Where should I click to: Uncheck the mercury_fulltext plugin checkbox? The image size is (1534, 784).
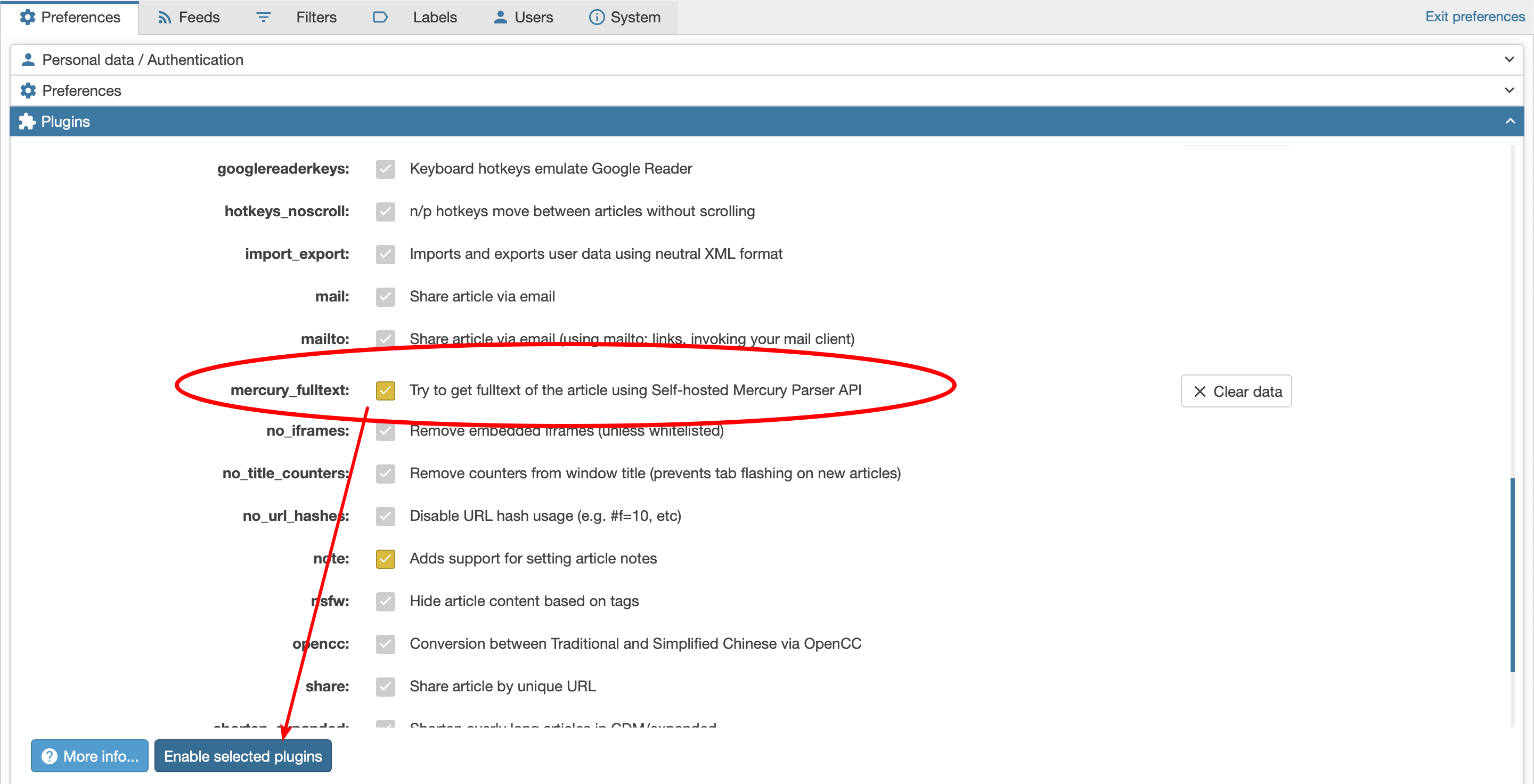pos(385,390)
